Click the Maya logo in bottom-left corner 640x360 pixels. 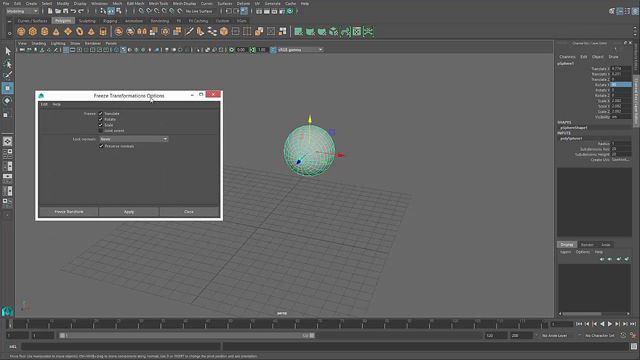click(x=7, y=312)
